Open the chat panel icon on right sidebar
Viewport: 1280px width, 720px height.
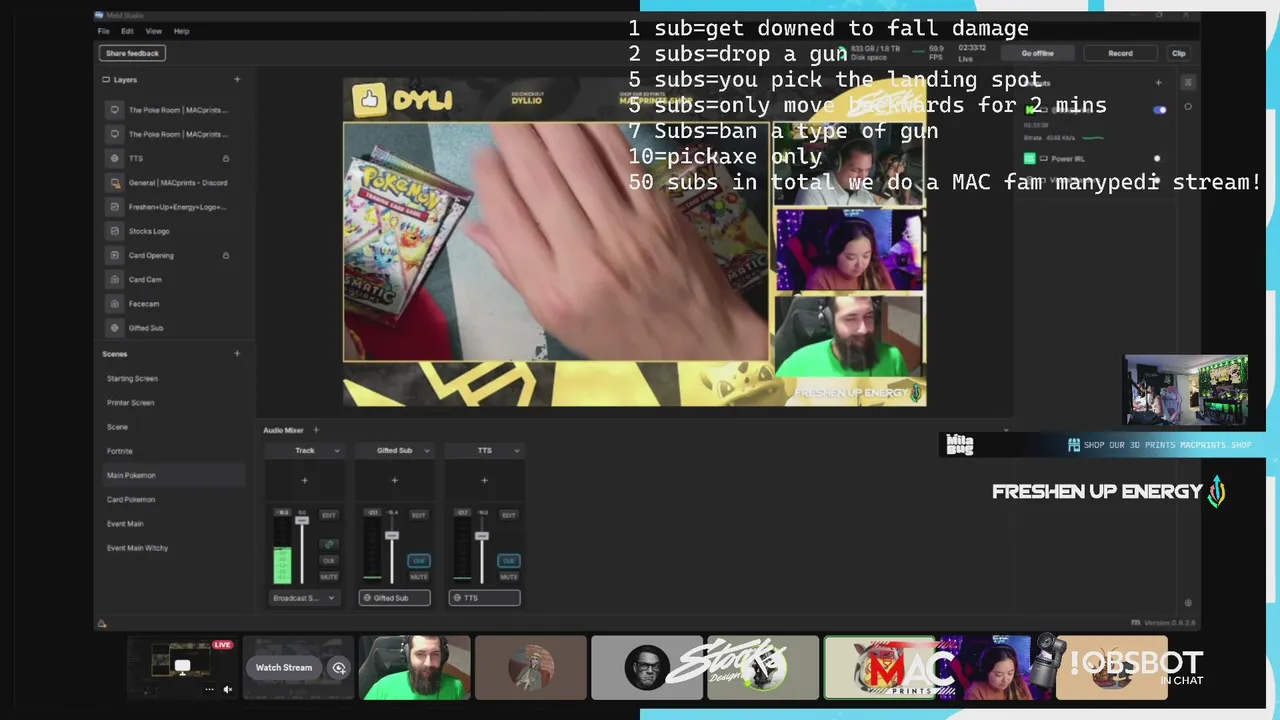pyautogui.click(x=1188, y=107)
